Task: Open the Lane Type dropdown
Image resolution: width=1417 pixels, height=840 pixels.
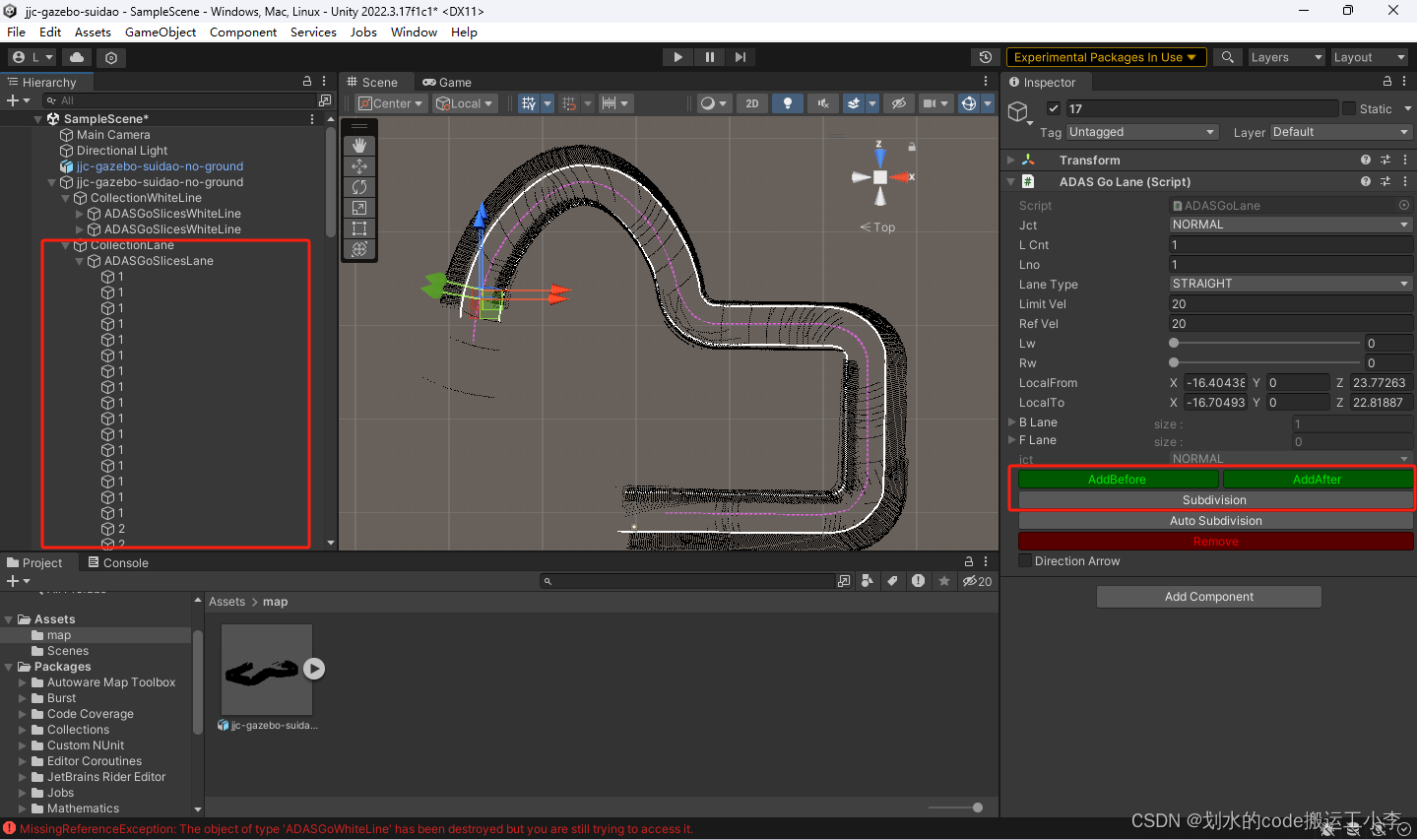Action: 1290,284
